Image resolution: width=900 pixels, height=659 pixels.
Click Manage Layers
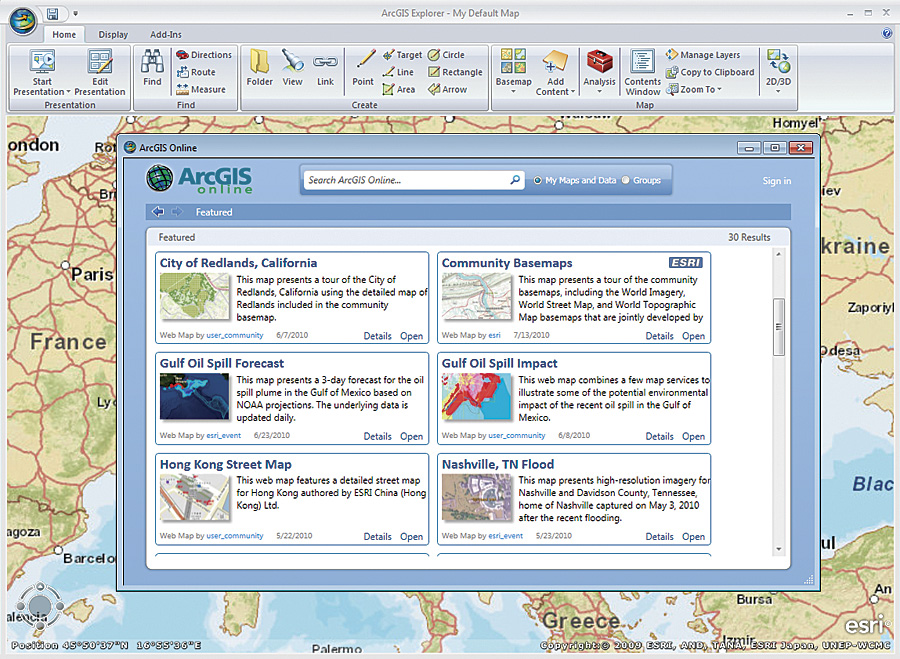coord(703,55)
